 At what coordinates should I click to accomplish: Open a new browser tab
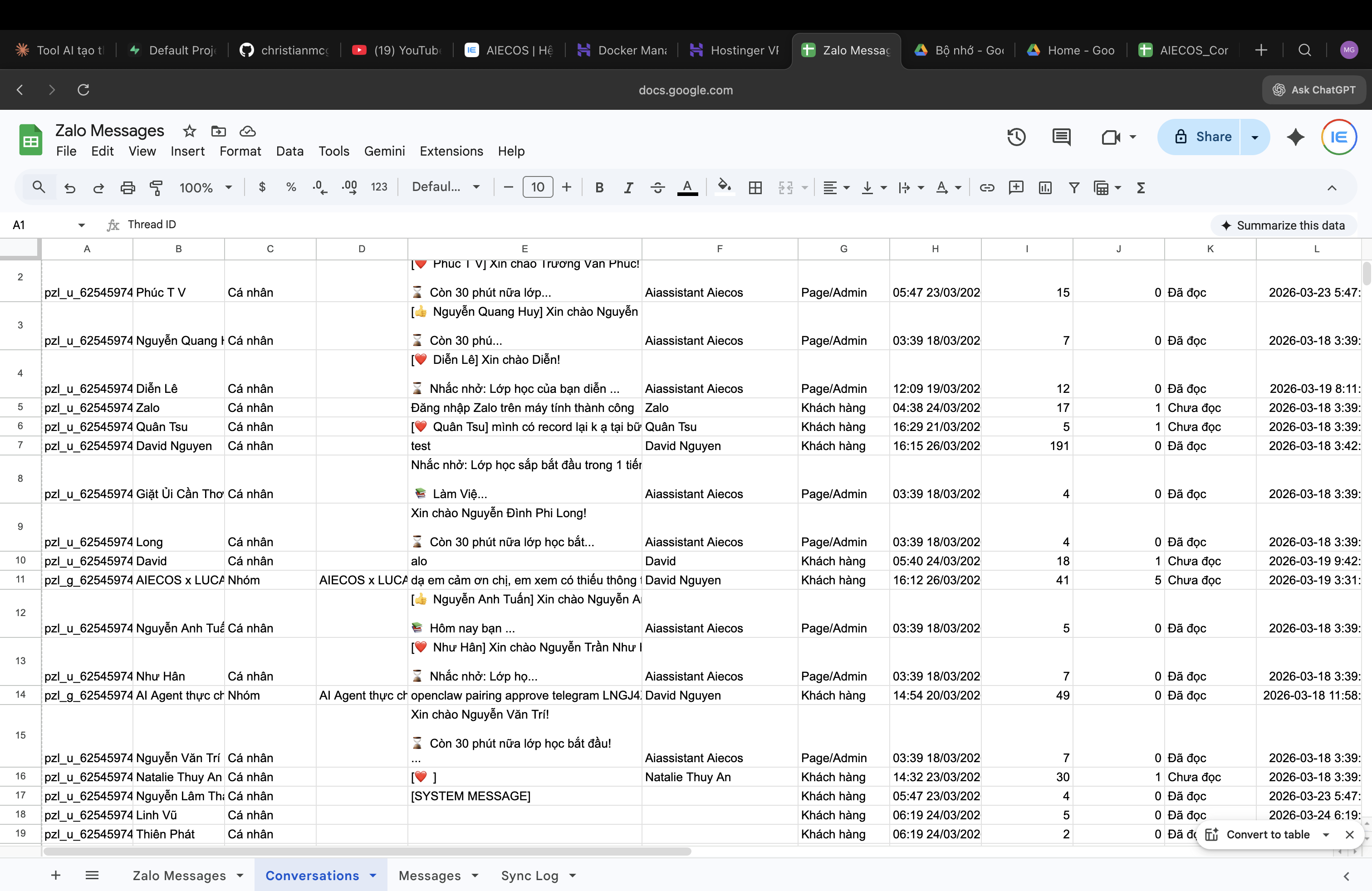[1261, 50]
